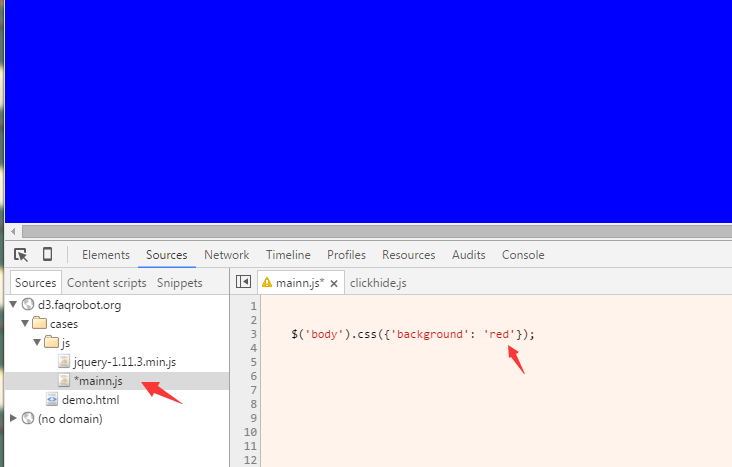
Task: Open demo.html file
Action: pyautogui.click(x=91, y=400)
